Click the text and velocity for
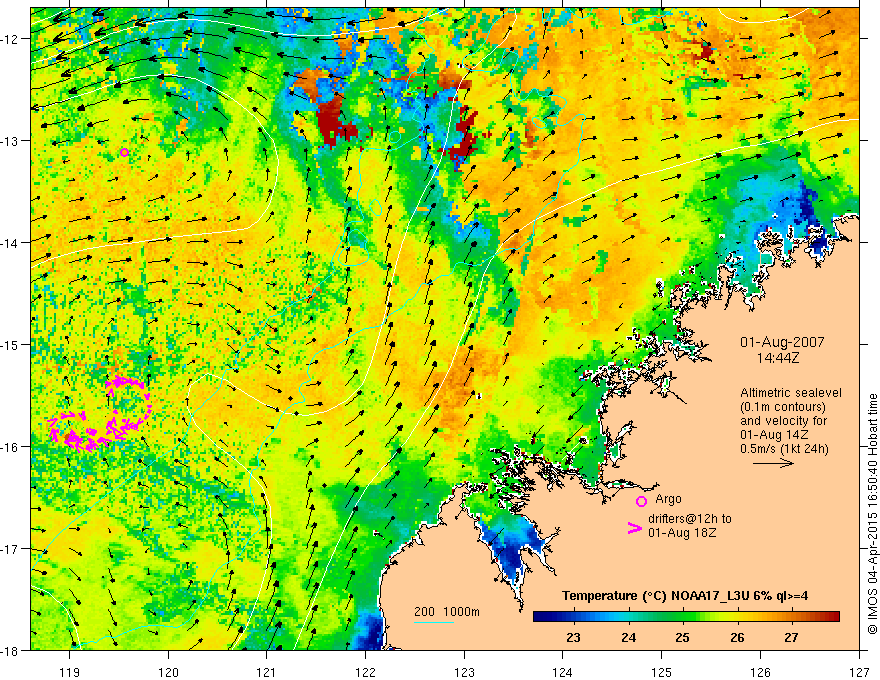This screenshot has height=680, width=880. pos(783,421)
